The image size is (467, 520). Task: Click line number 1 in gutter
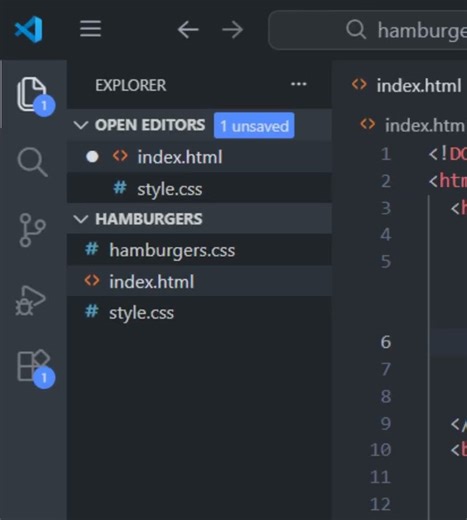coord(386,154)
